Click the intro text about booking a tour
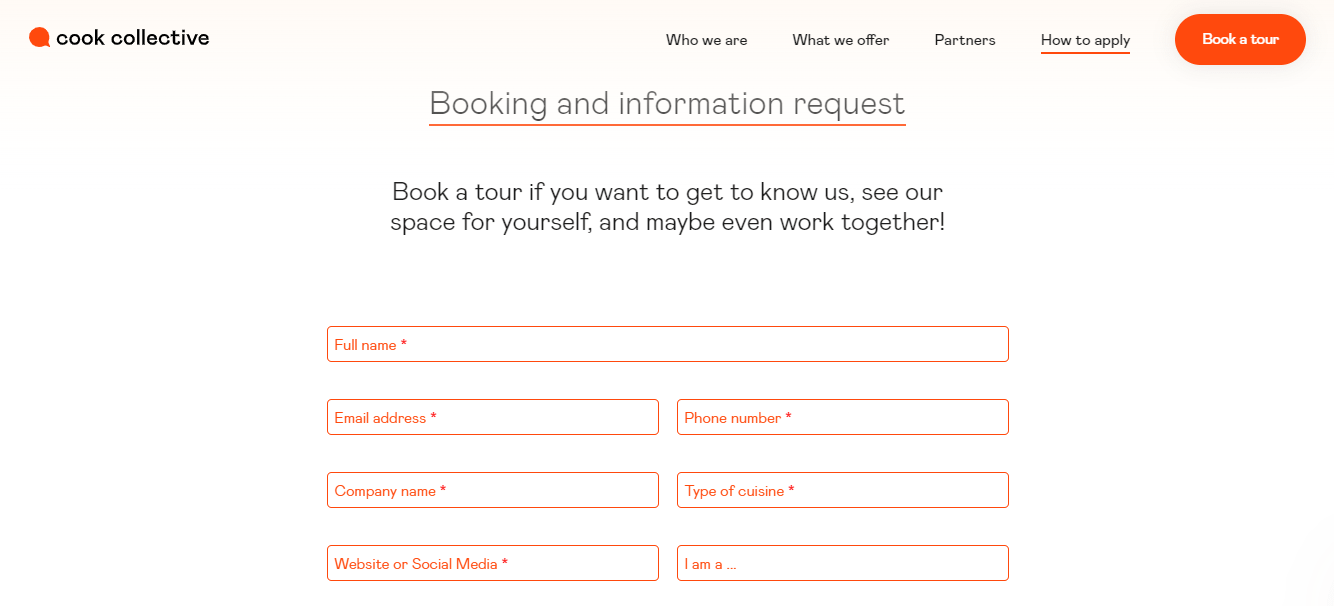The height and width of the screenshot is (606, 1334). (x=667, y=206)
